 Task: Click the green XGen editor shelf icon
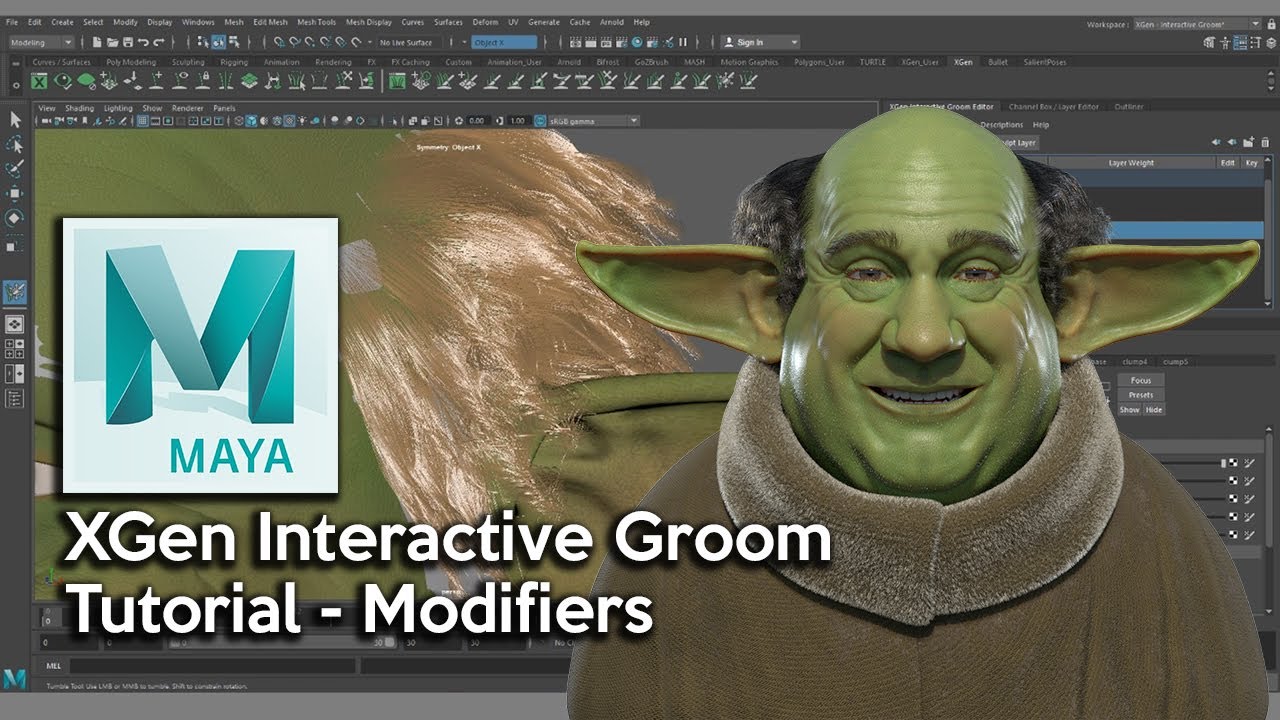coord(39,82)
